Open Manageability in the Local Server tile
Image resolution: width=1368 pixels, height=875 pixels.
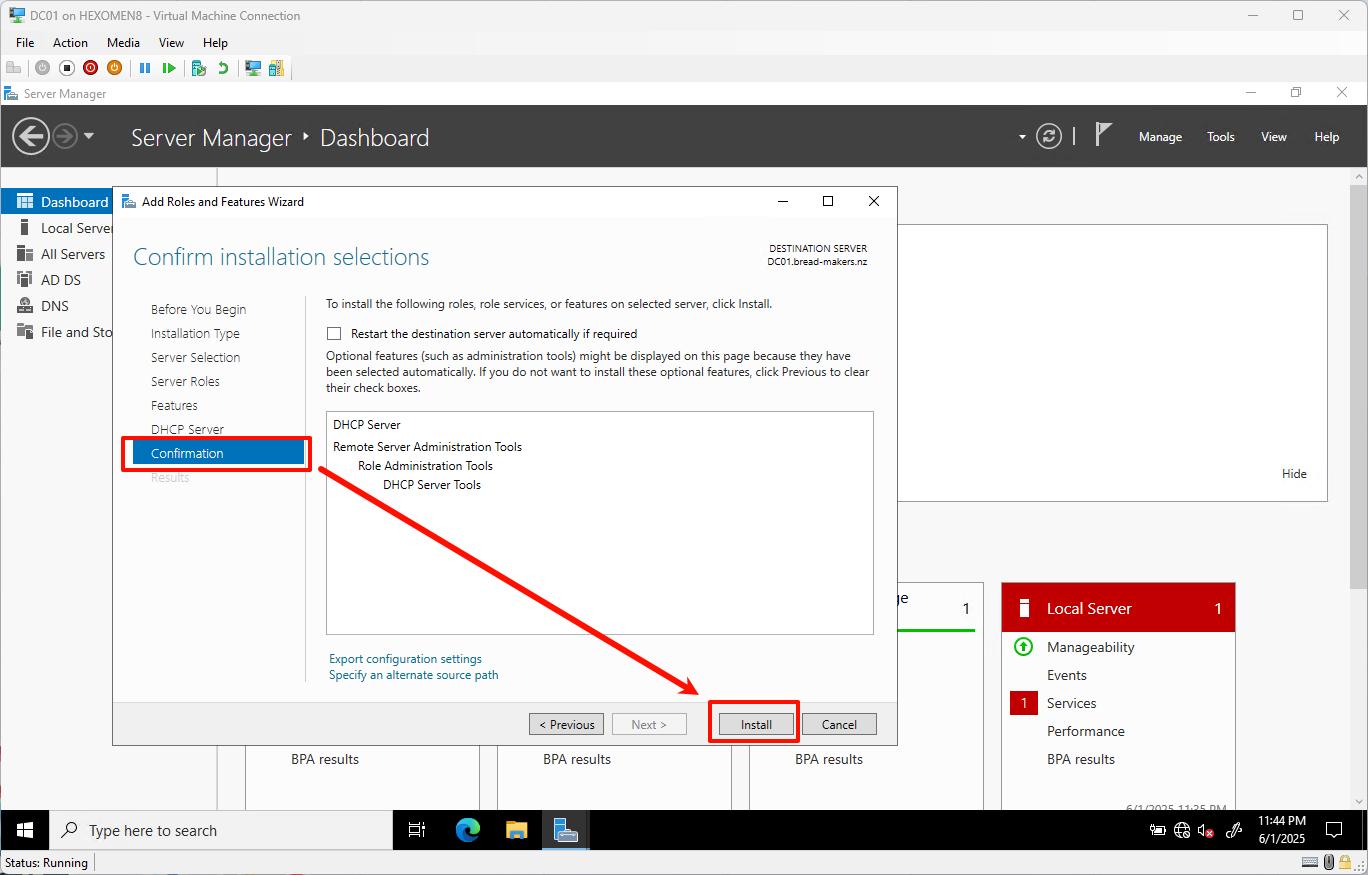(1090, 647)
